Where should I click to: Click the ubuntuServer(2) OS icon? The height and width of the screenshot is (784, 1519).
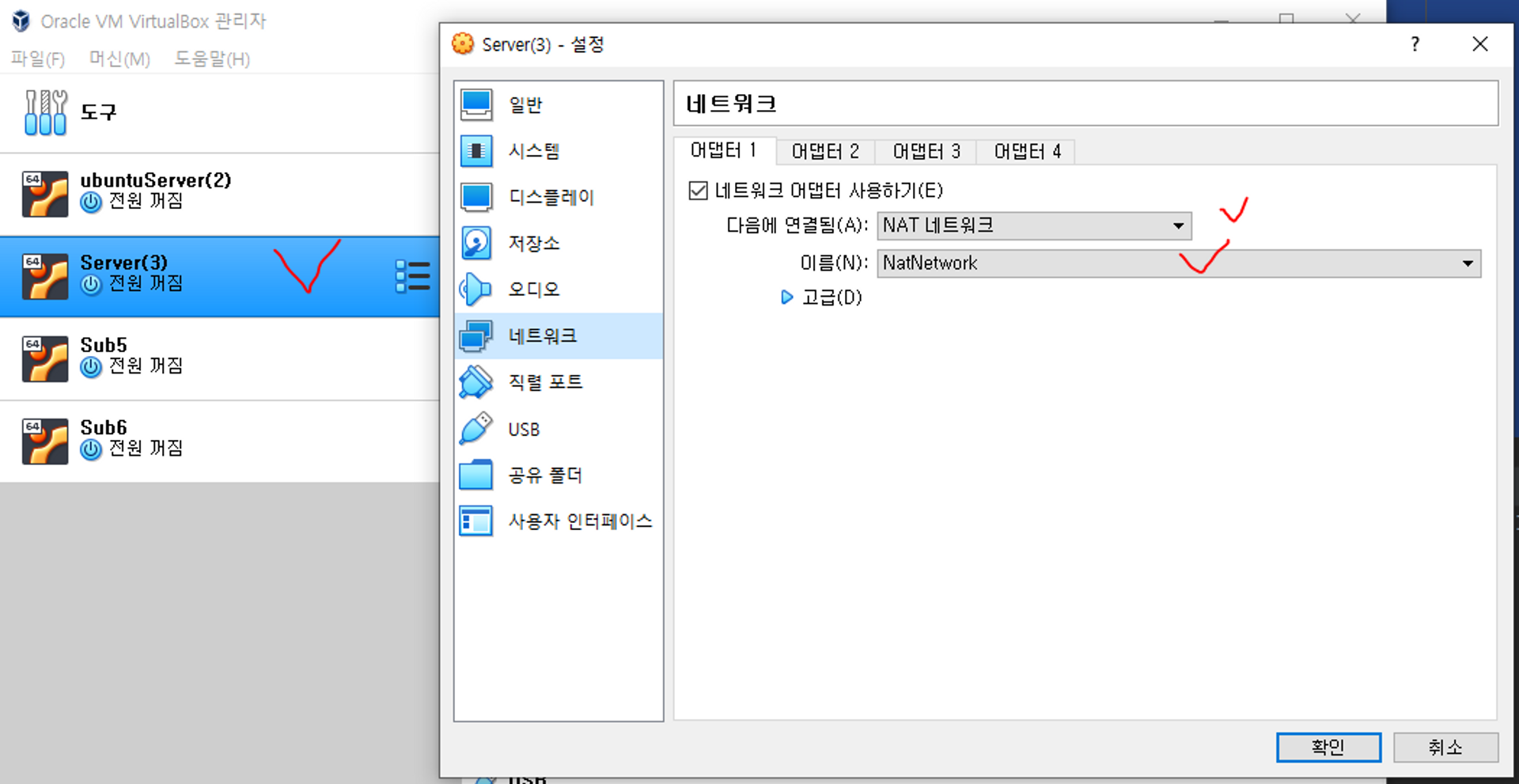[45, 195]
